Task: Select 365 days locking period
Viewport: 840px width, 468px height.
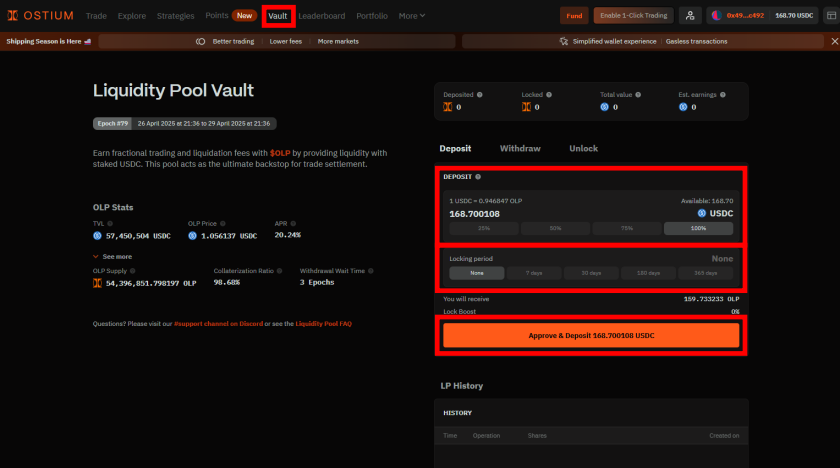Action: (706, 273)
